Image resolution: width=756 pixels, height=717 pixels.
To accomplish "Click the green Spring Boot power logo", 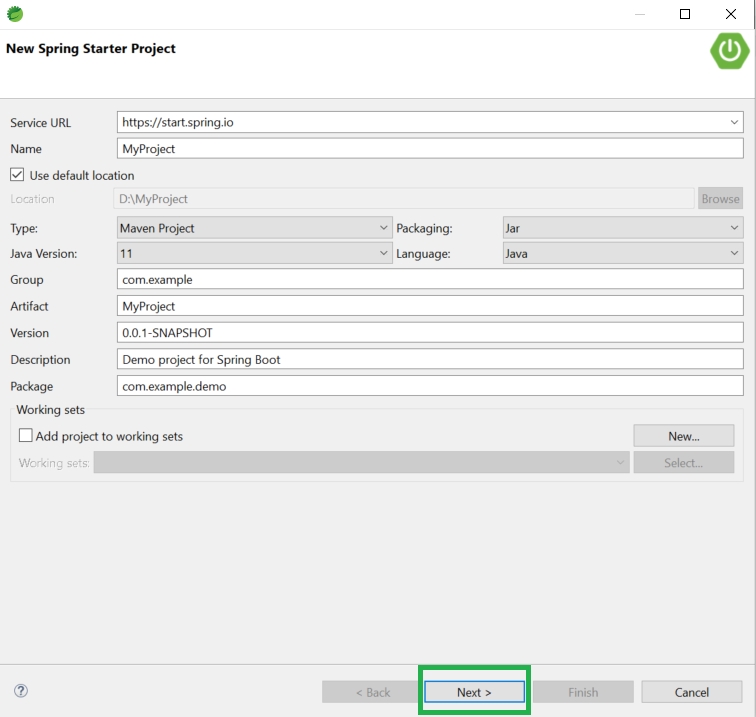I will 729,51.
